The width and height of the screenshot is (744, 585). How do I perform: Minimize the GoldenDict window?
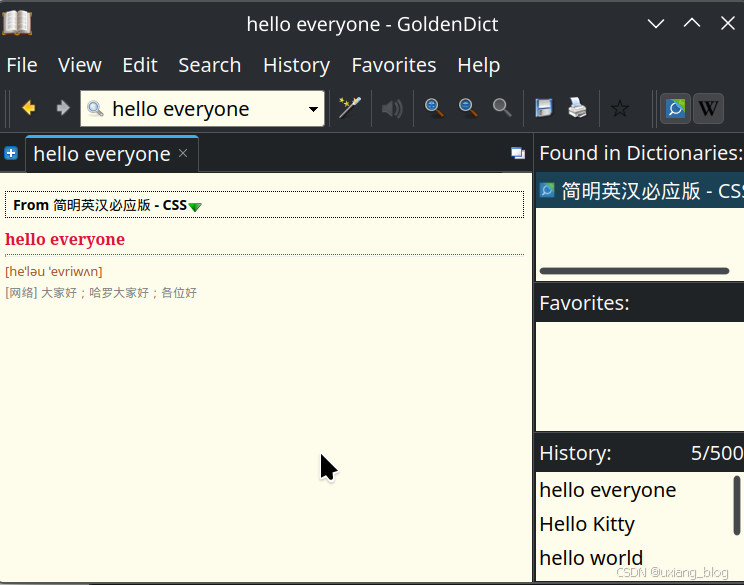(656, 23)
